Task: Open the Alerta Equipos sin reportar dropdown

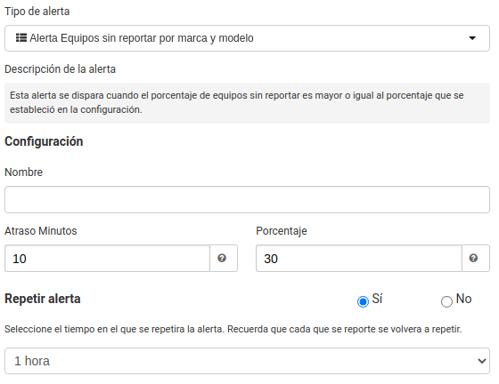Action: click(x=247, y=38)
